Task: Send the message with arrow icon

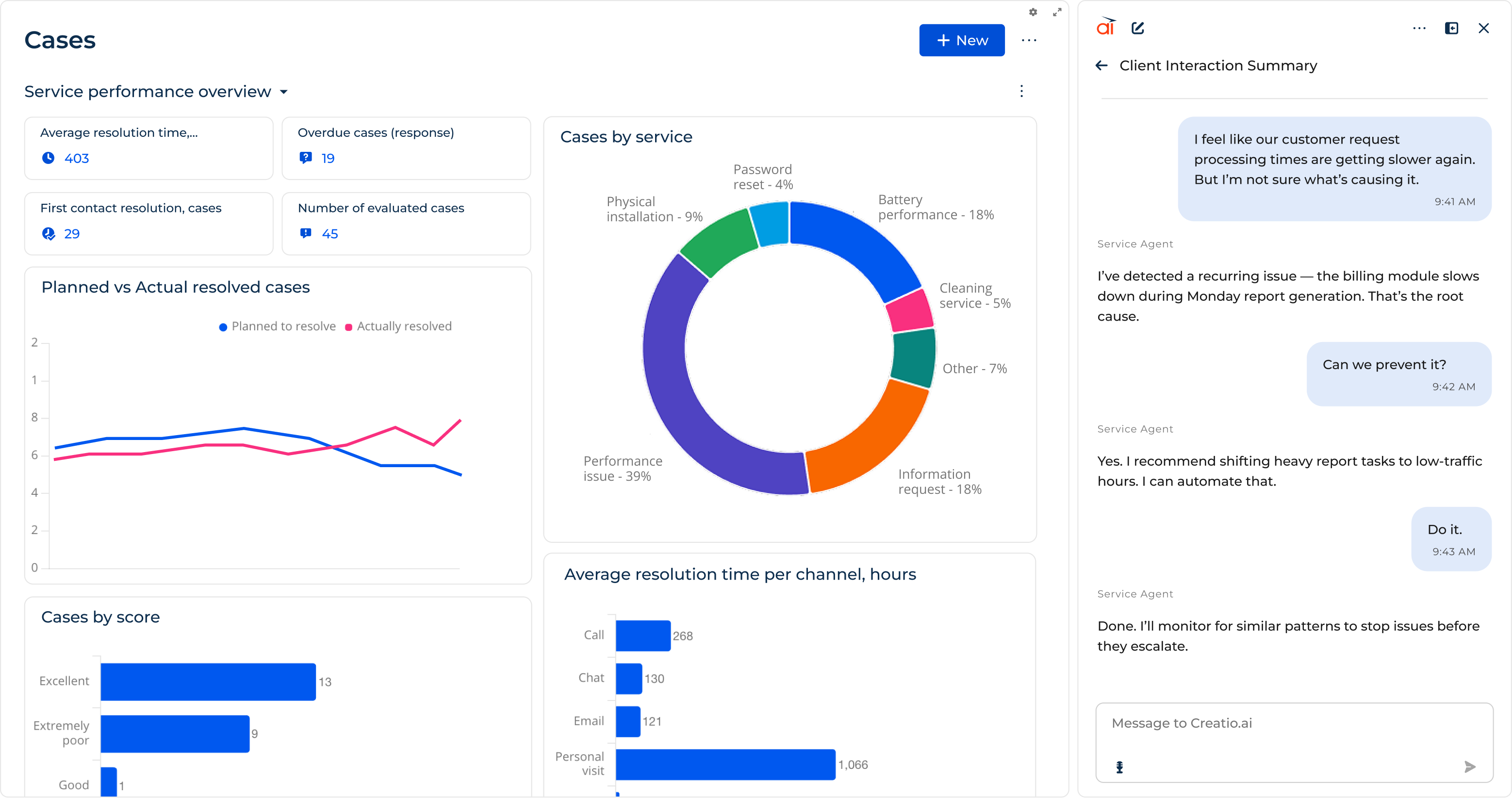Action: [1470, 767]
